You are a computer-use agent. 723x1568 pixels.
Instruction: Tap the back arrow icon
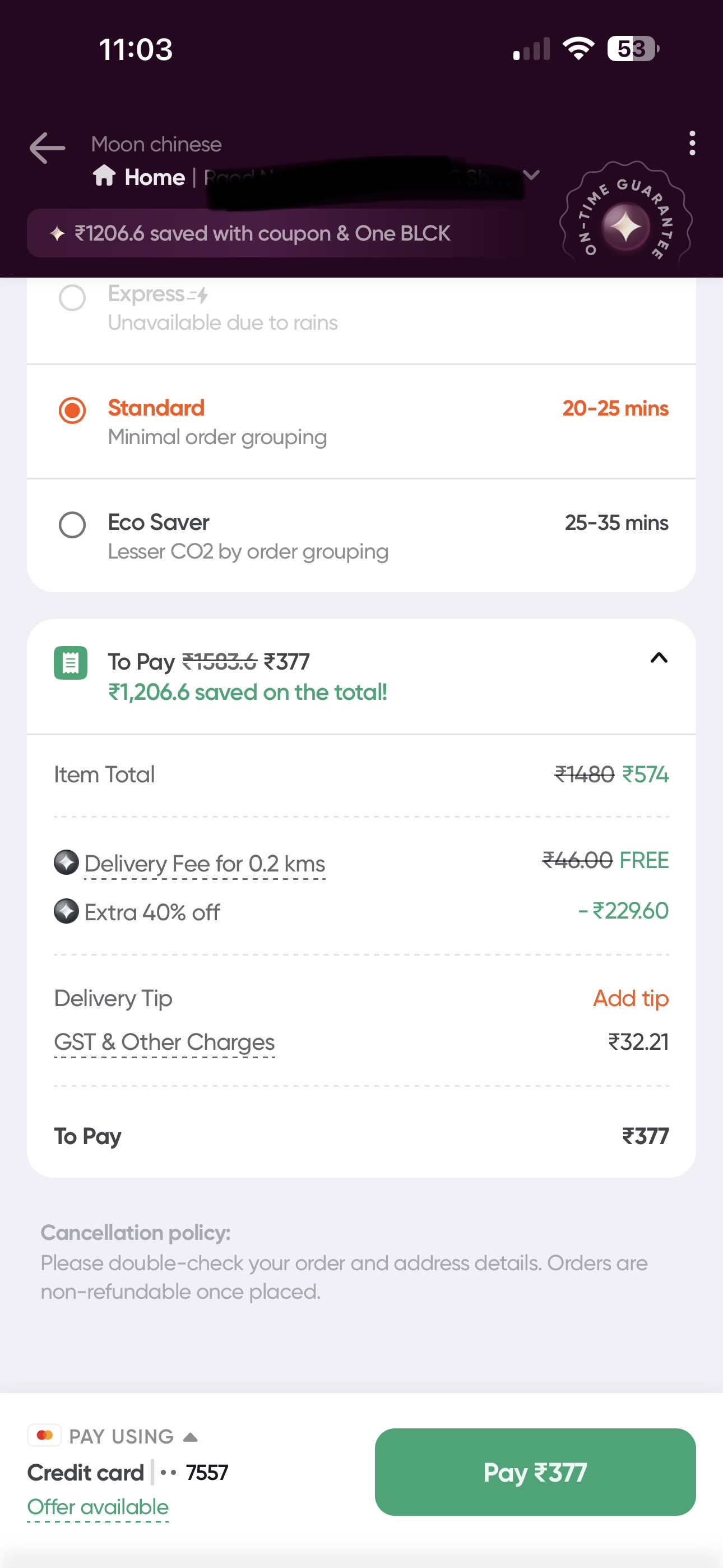tap(48, 148)
